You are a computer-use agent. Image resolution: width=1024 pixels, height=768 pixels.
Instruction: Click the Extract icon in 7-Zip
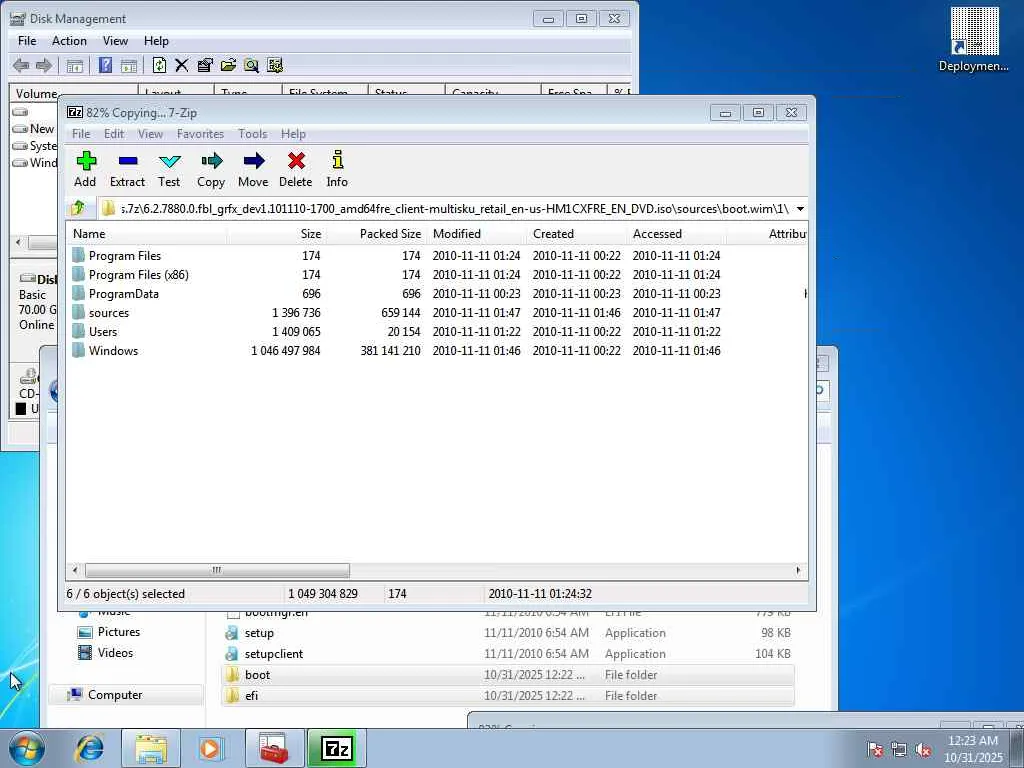tap(127, 169)
